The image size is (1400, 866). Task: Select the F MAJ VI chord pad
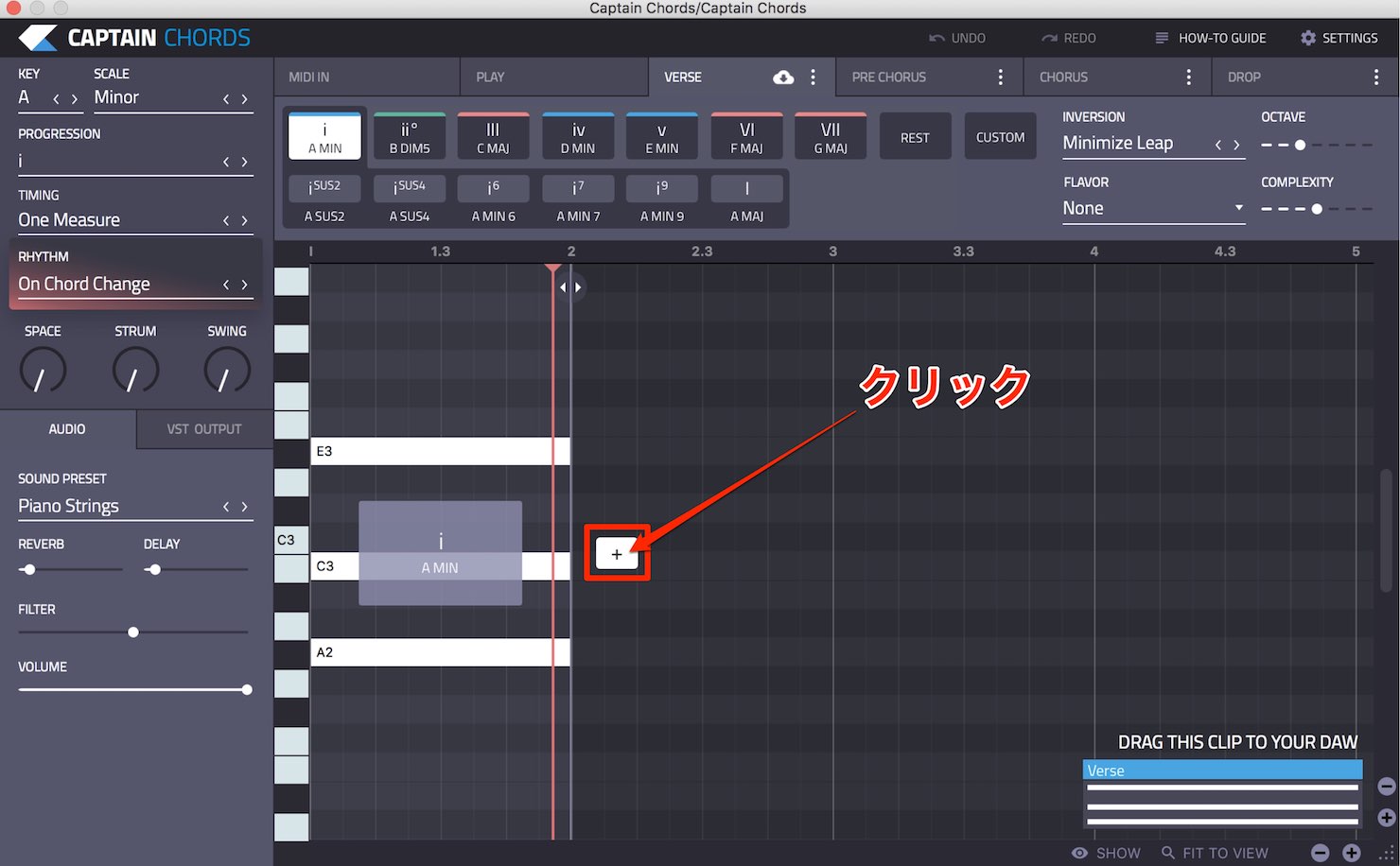pos(746,137)
